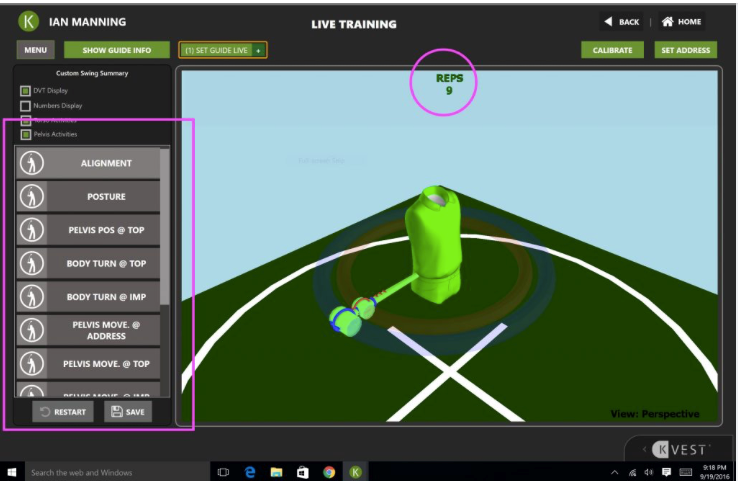Click the Home icon in the header

(x=668, y=22)
